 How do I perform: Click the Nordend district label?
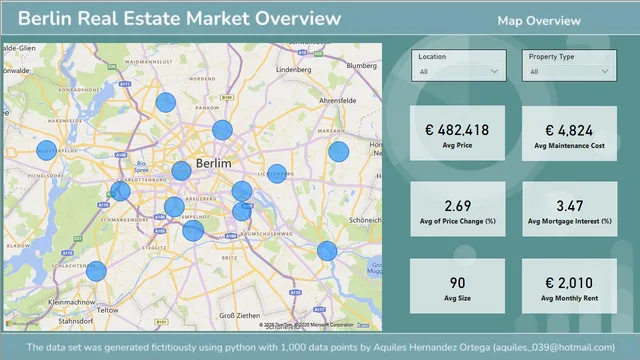202,78
